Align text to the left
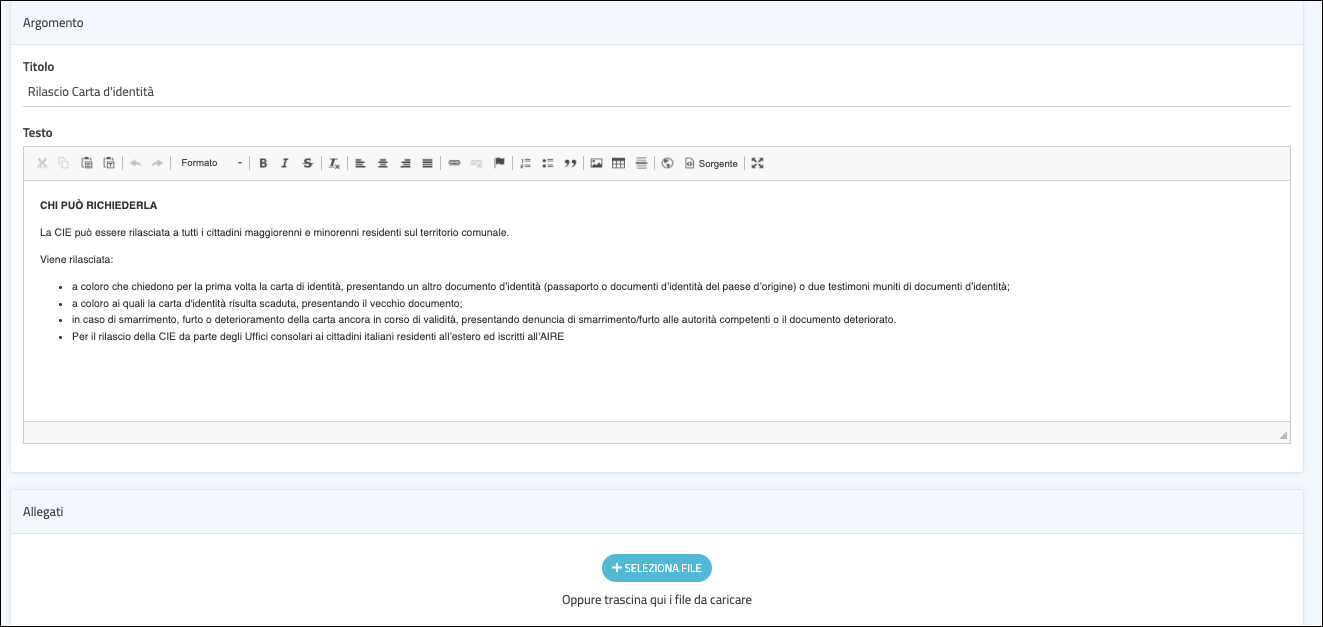The image size is (1323, 627). 361,163
